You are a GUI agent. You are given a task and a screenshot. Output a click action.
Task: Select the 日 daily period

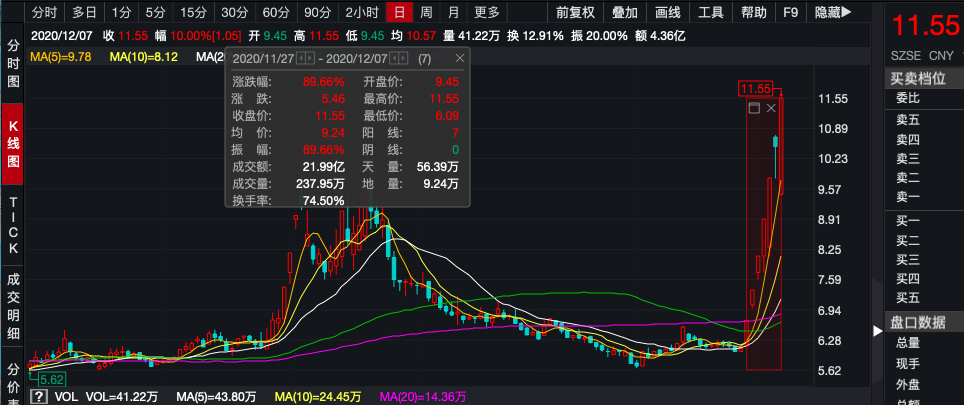[x=400, y=12]
